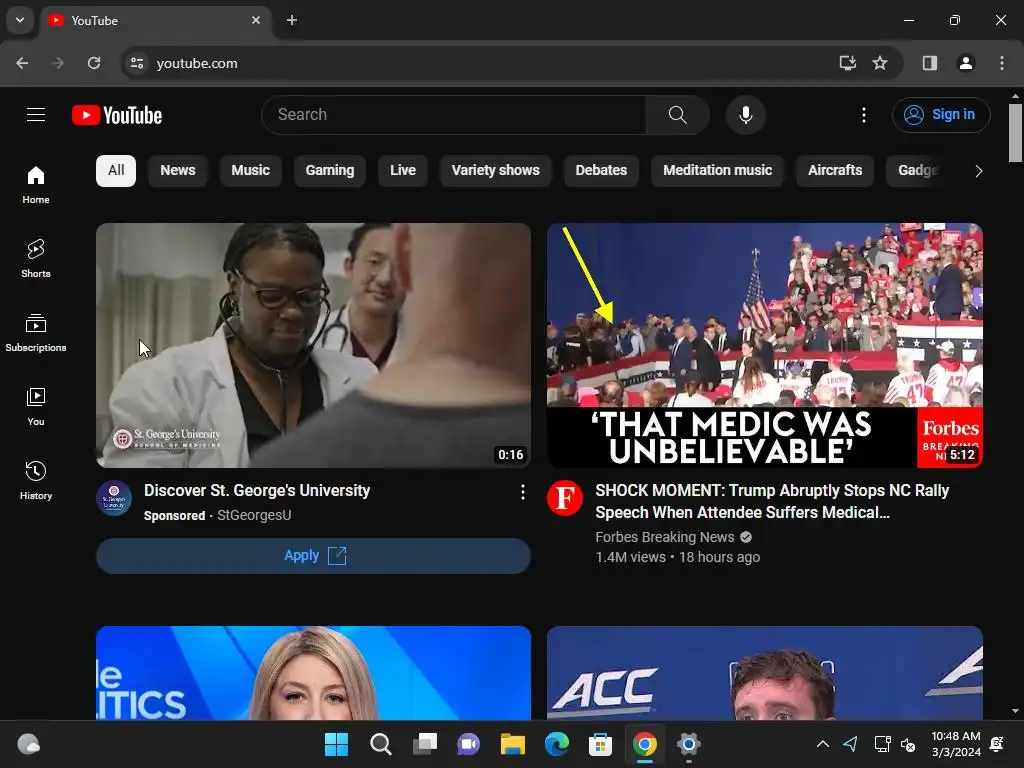Close the YouTube tab
Viewport: 1024px width, 768px height.
tap(256, 20)
